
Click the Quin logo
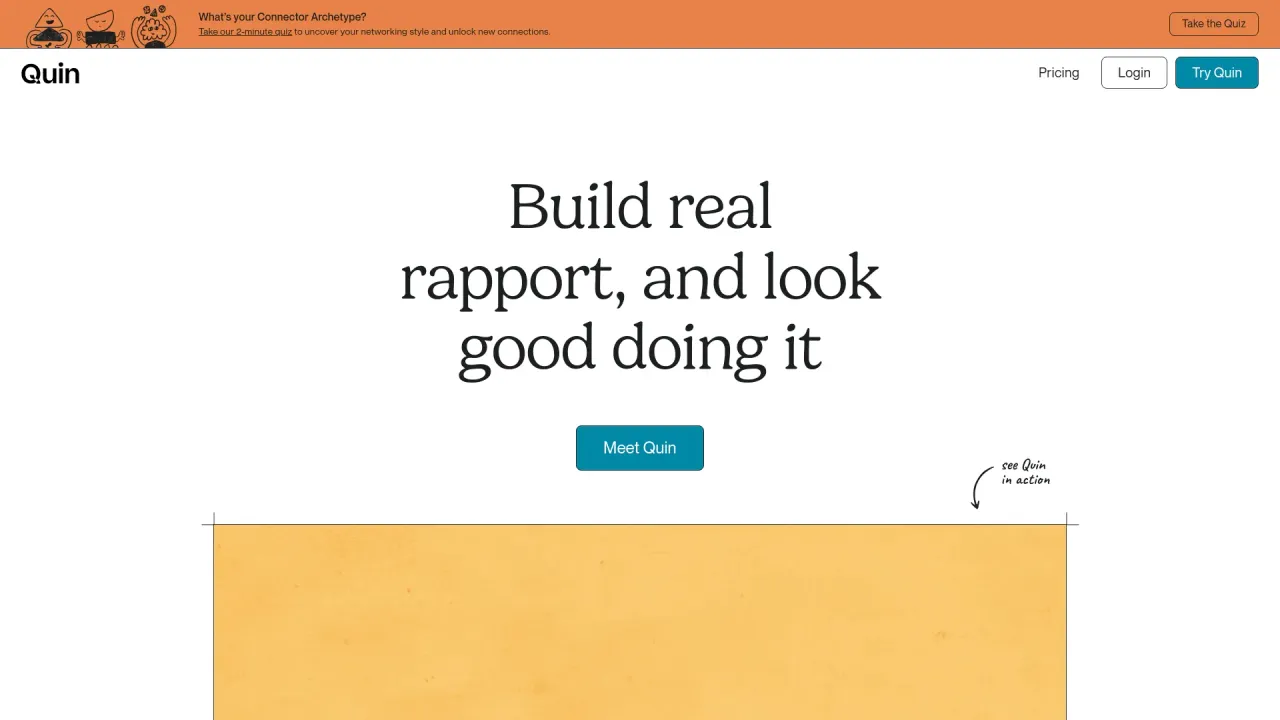click(x=50, y=73)
